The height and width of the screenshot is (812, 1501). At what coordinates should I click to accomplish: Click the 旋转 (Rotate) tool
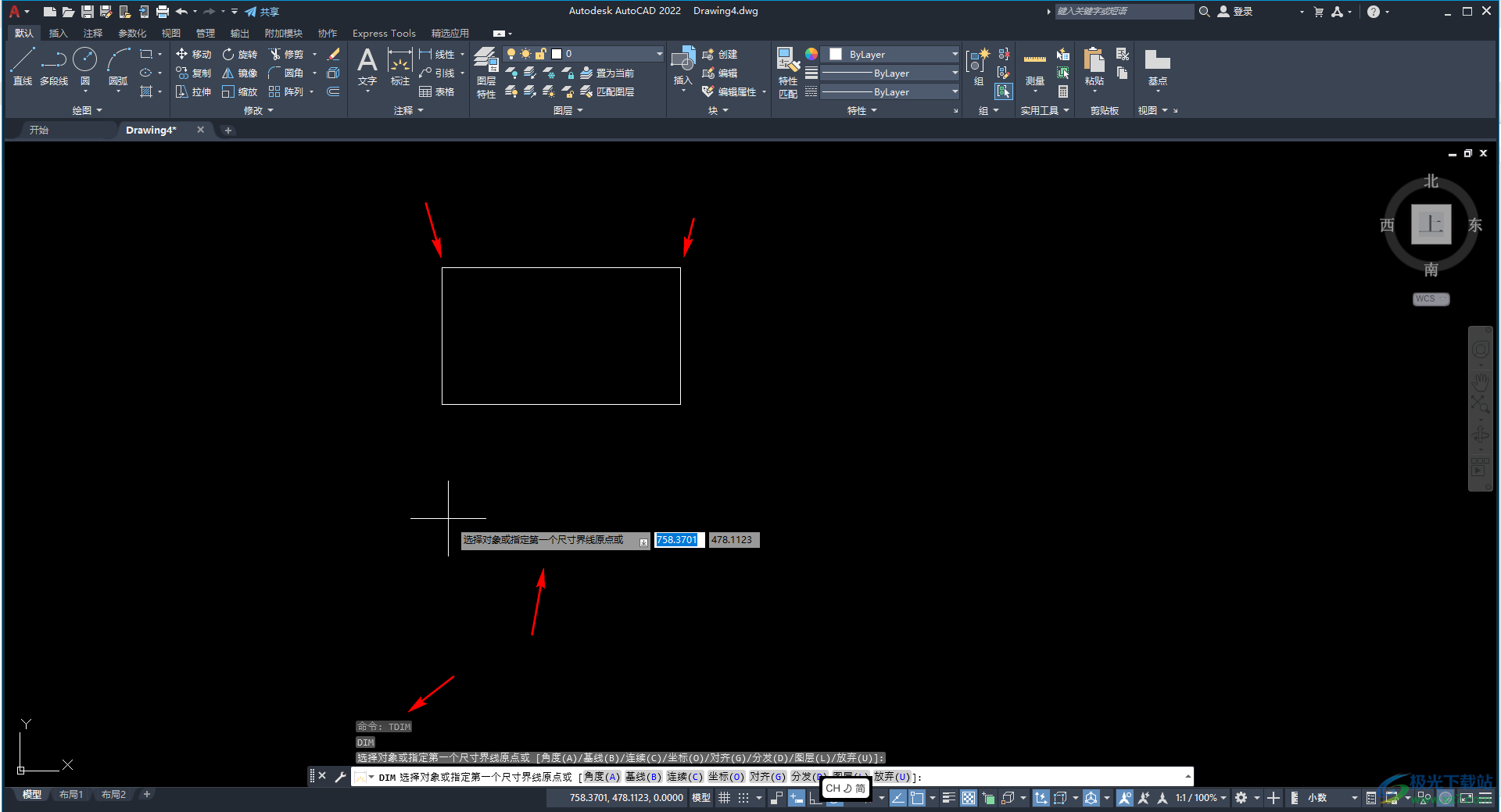click(x=239, y=54)
